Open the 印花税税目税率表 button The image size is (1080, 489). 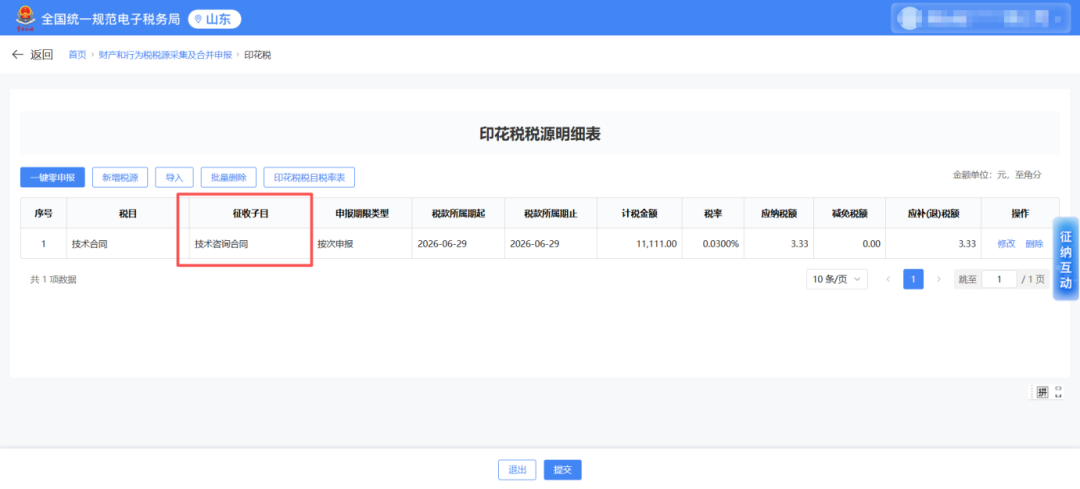pyautogui.click(x=309, y=178)
